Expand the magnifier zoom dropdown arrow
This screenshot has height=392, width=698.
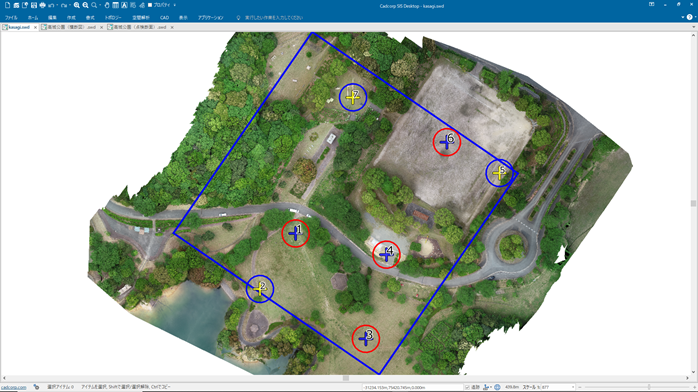pos(100,5)
